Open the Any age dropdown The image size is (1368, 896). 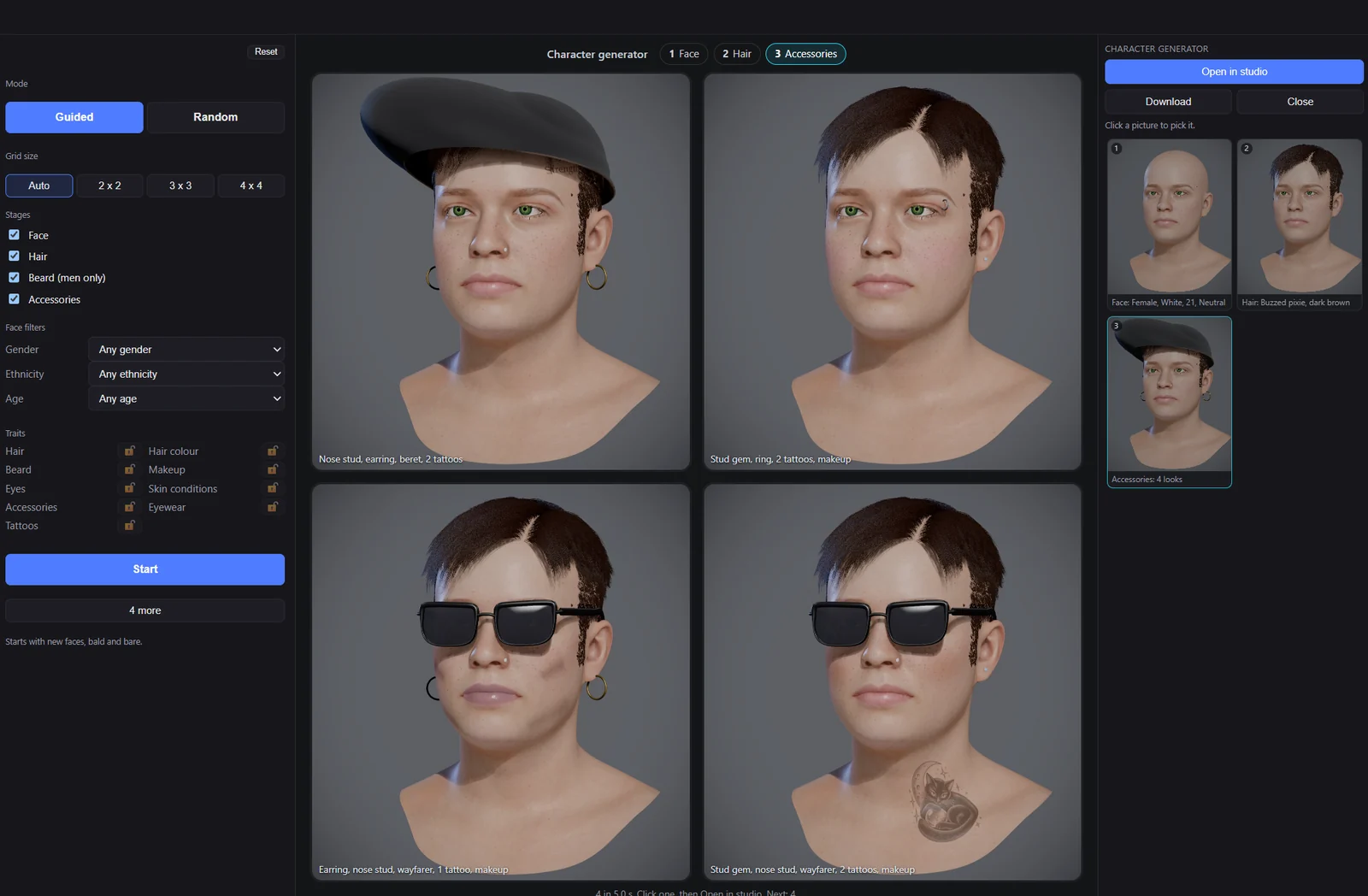pos(186,398)
